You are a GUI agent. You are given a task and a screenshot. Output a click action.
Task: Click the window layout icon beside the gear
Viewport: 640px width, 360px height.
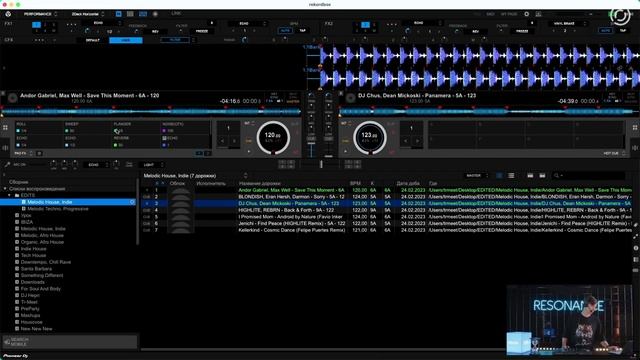point(538,14)
